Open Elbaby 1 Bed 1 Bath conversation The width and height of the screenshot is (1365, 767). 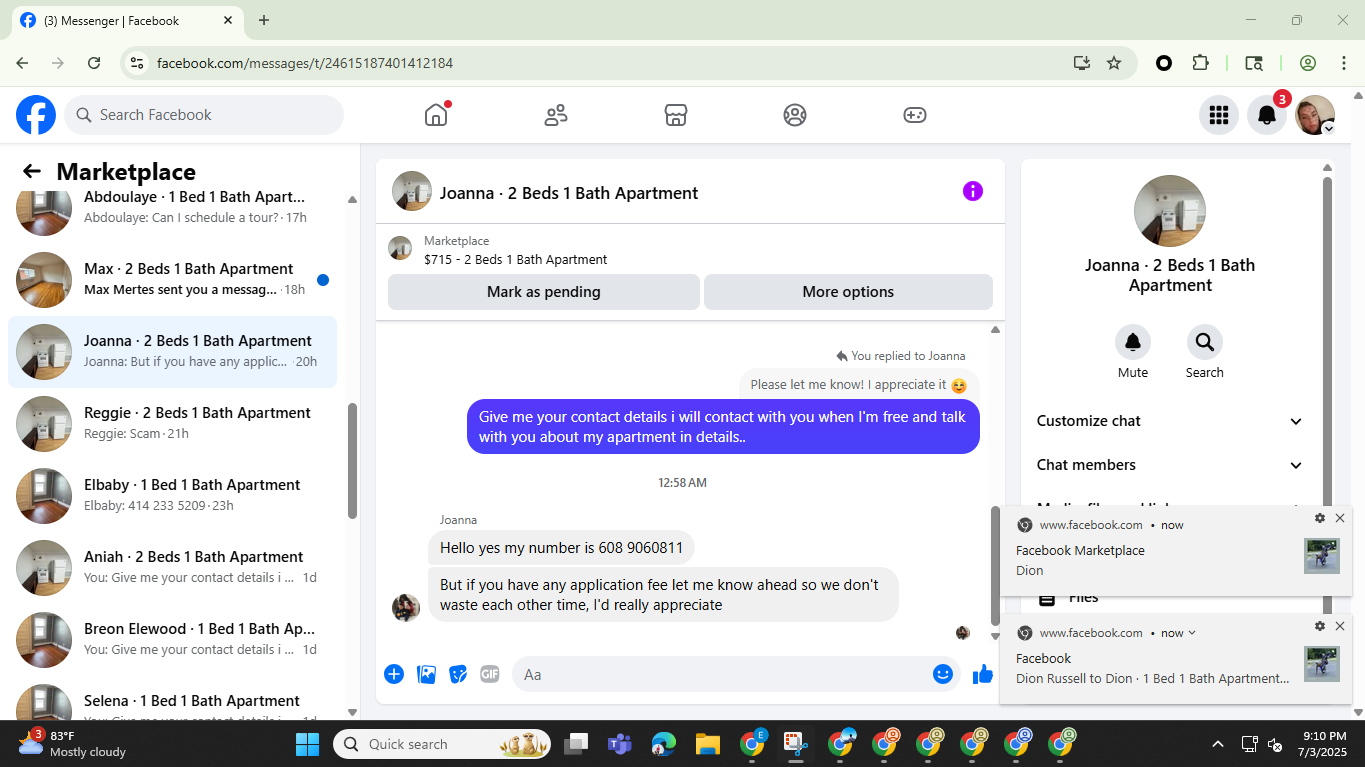point(172,495)
